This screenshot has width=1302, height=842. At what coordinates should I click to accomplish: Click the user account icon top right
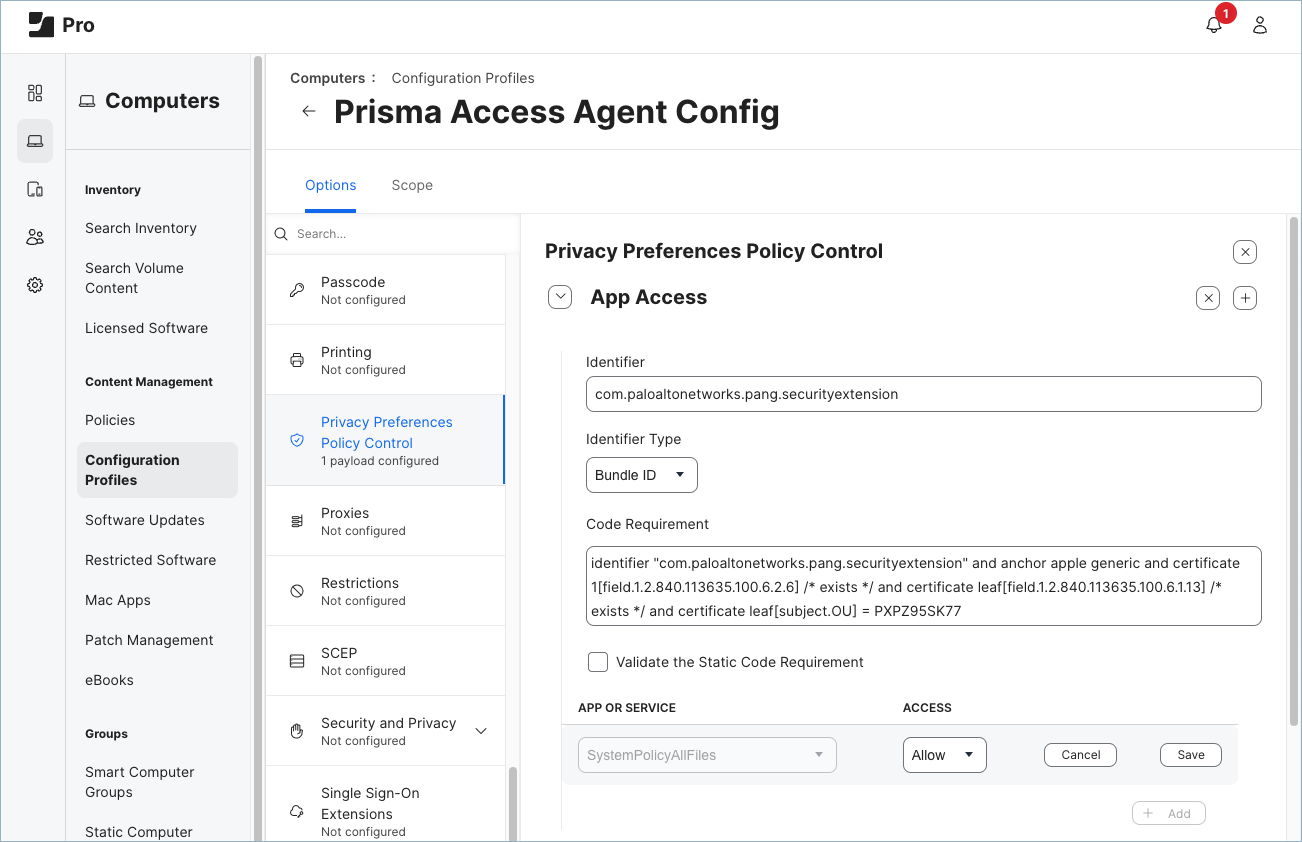(x=1259, y=24)
